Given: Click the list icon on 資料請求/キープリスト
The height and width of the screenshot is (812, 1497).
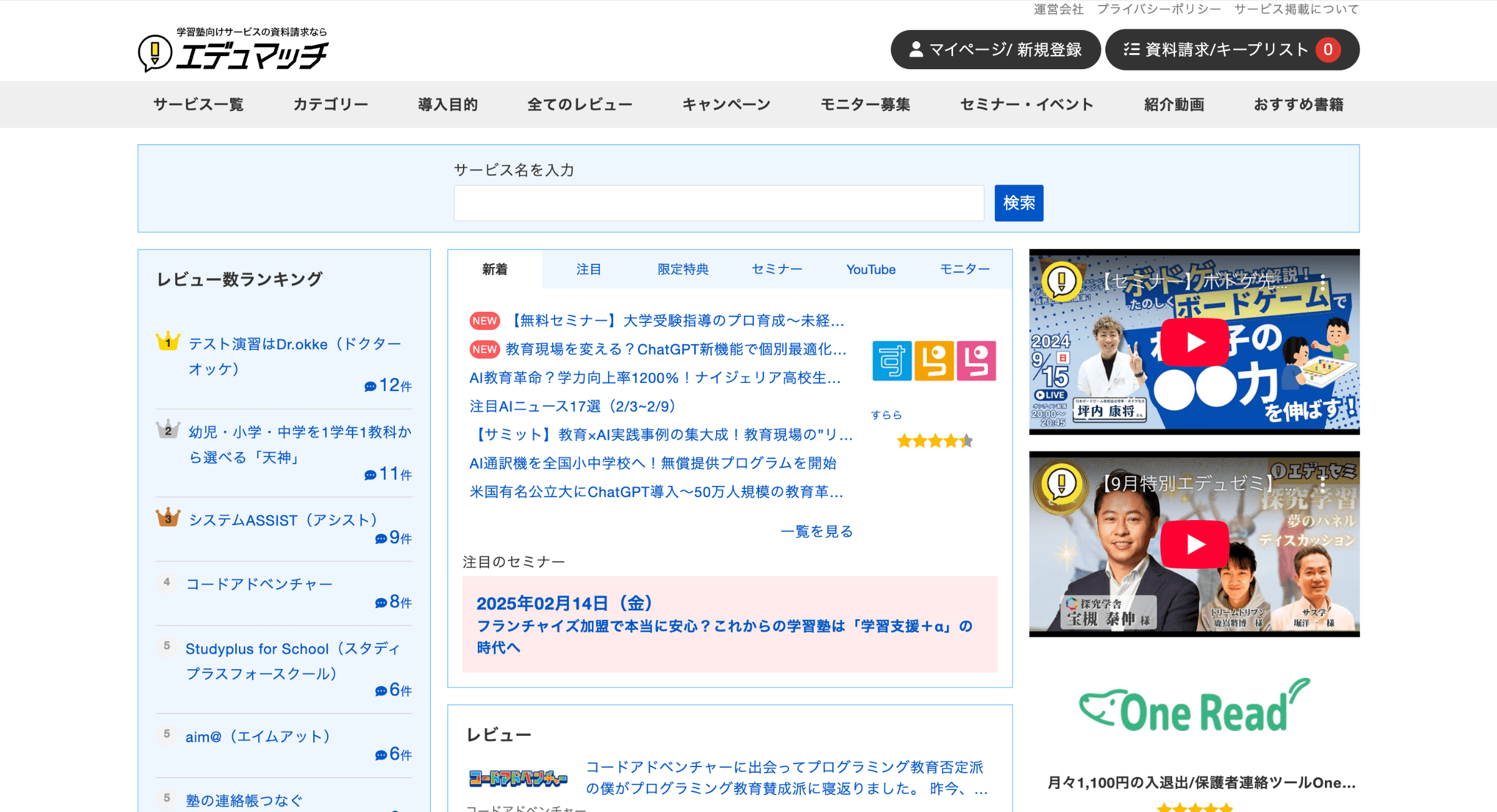Looking at the screenshot, I should pos(1132,49).
